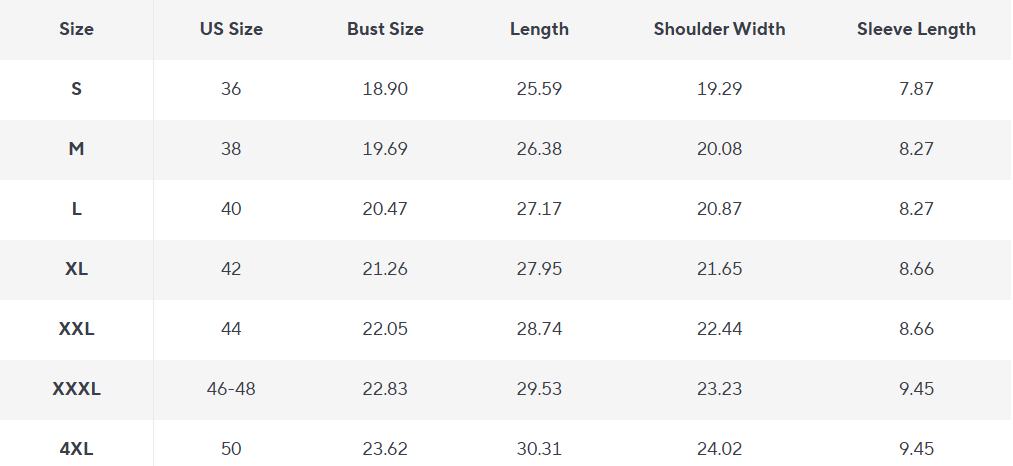The width and height of the screenshot is (1013, 466).
Task: Click shoulder width value 24.02
Action: [720, 449]
